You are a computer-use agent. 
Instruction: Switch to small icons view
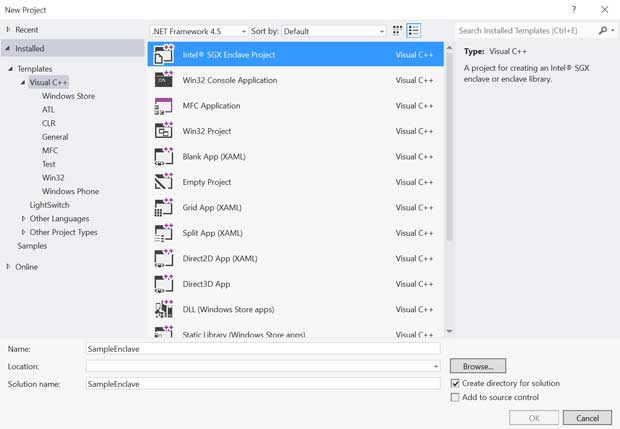point(397,30)
